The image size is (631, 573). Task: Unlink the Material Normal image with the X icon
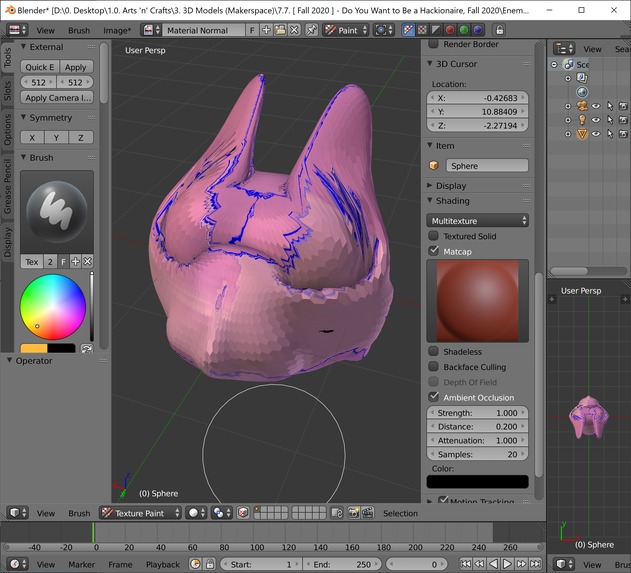click(x=294, y=30)
